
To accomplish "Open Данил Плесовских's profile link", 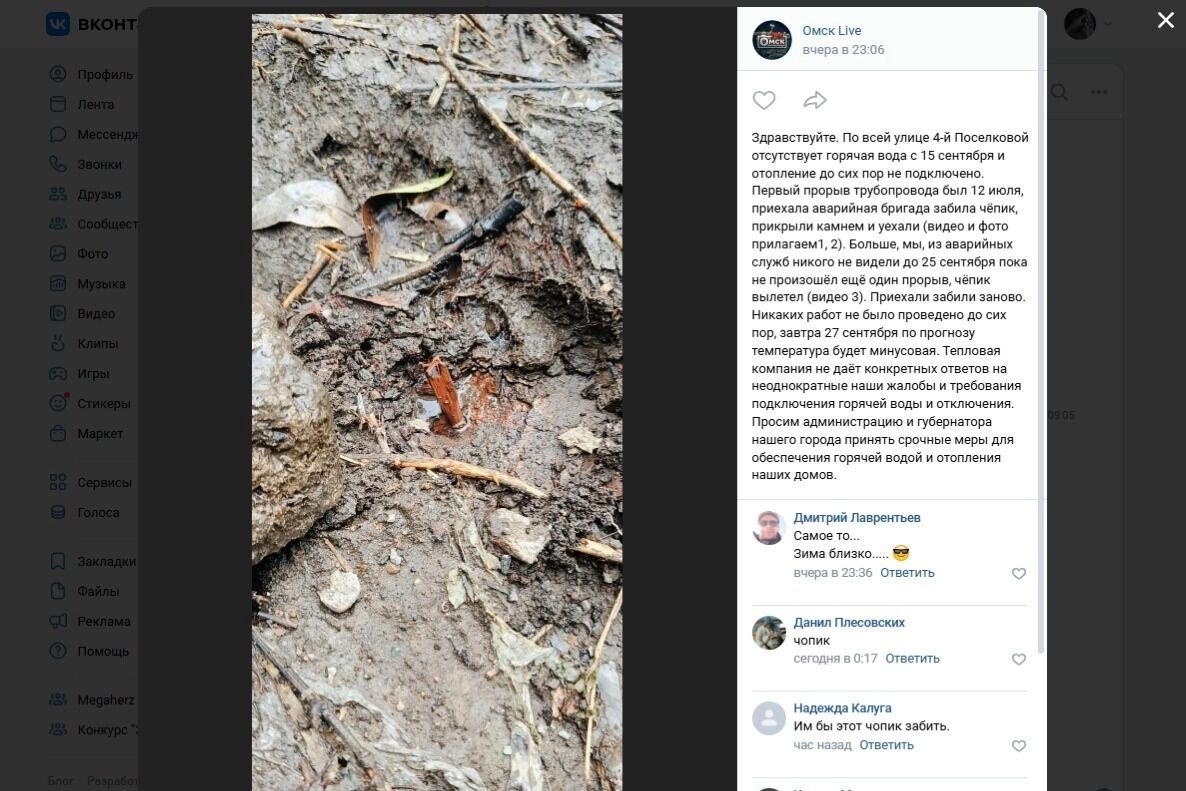I will 849,622.
